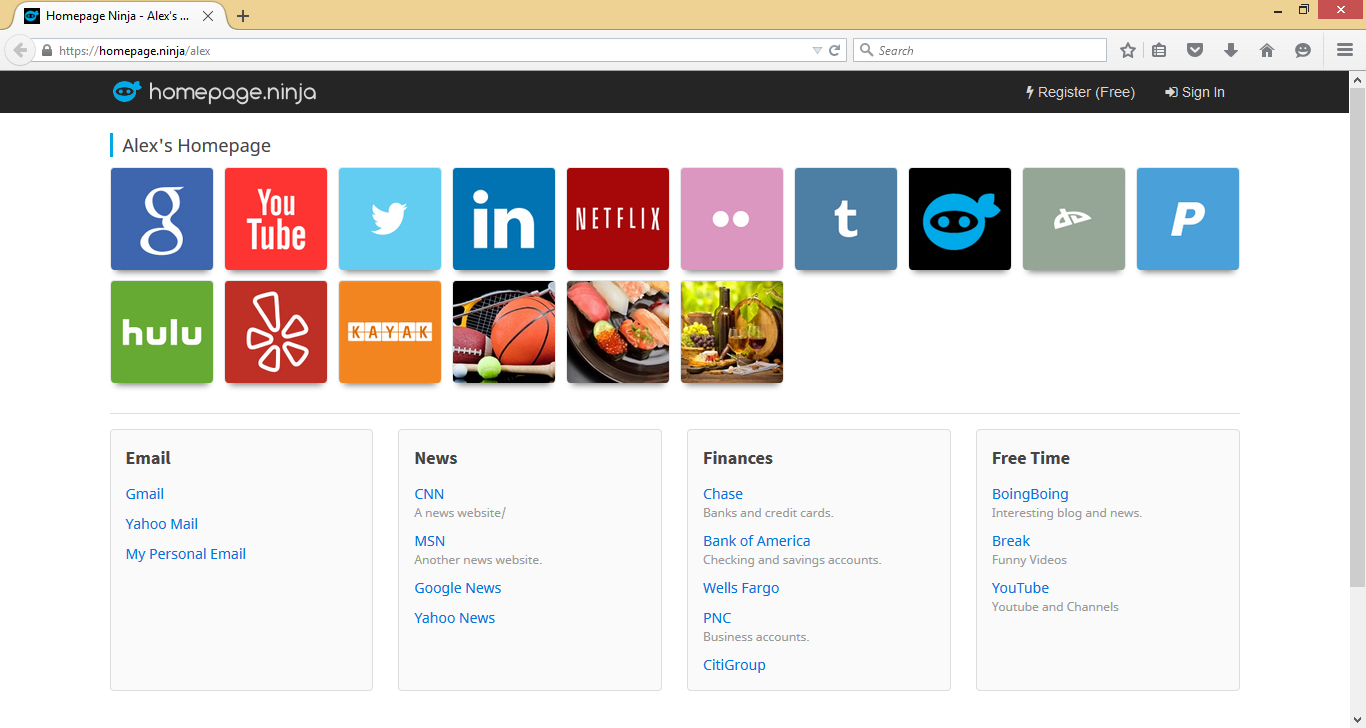This screenshot has width=1366, height=728.
Task: Go to the browser Home icon
Action: 1267,50
